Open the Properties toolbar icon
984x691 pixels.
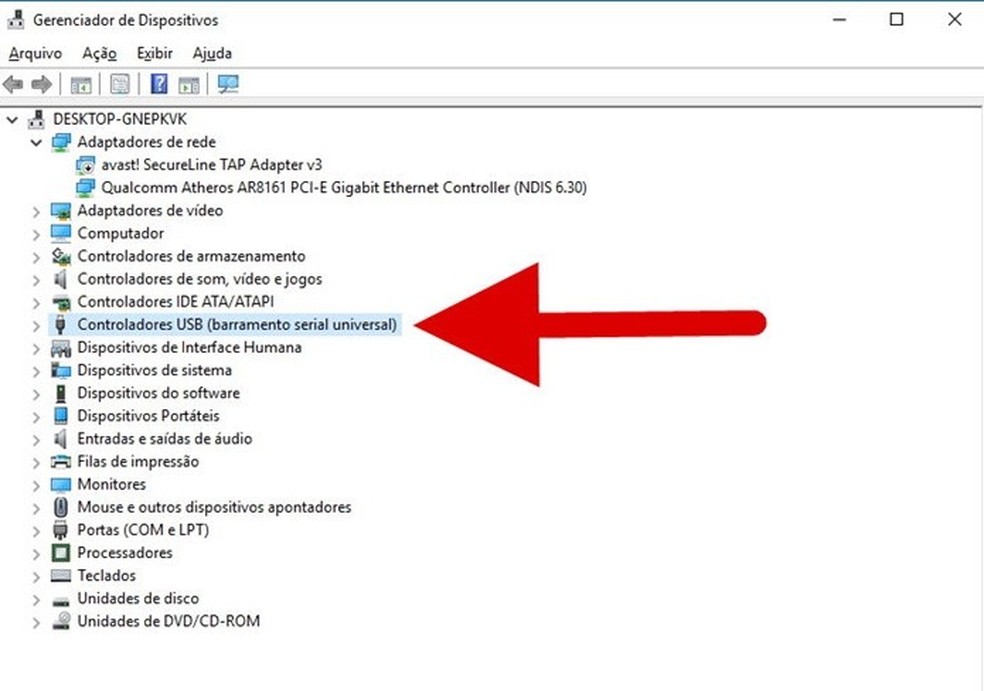pos(120,84)
